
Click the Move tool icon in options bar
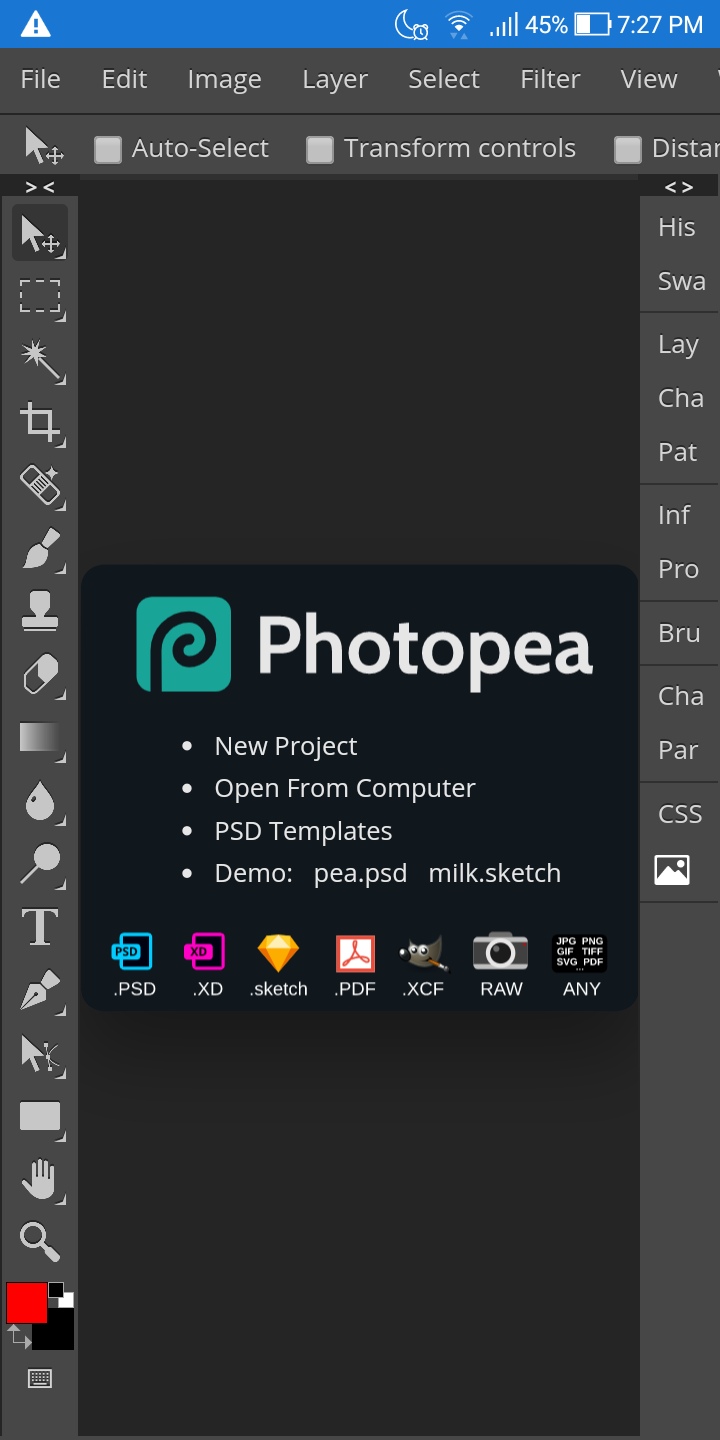44,147
